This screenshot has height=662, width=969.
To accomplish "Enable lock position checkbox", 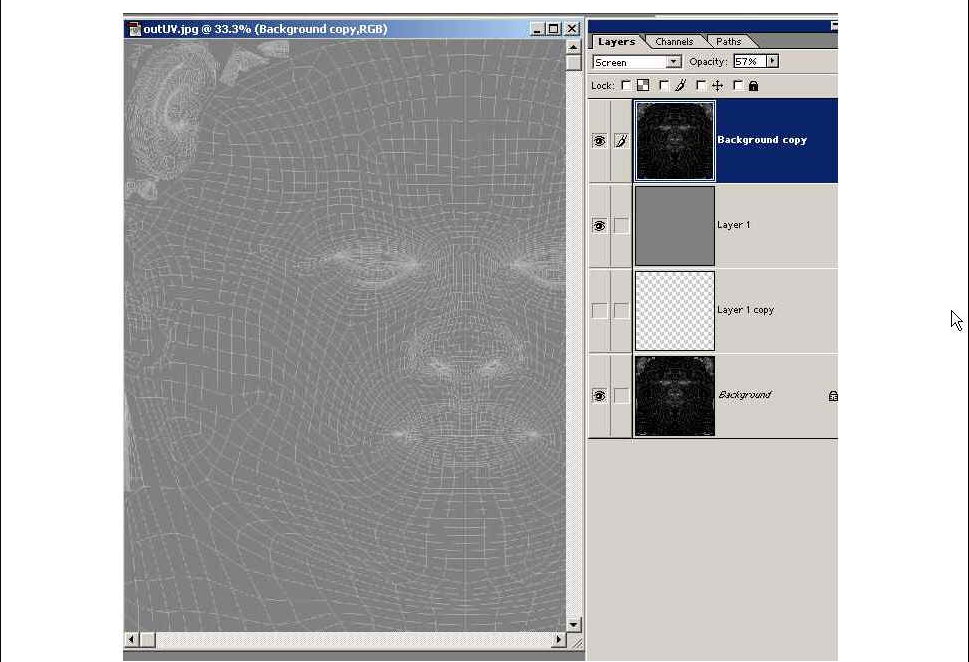I will coord(701,85).
